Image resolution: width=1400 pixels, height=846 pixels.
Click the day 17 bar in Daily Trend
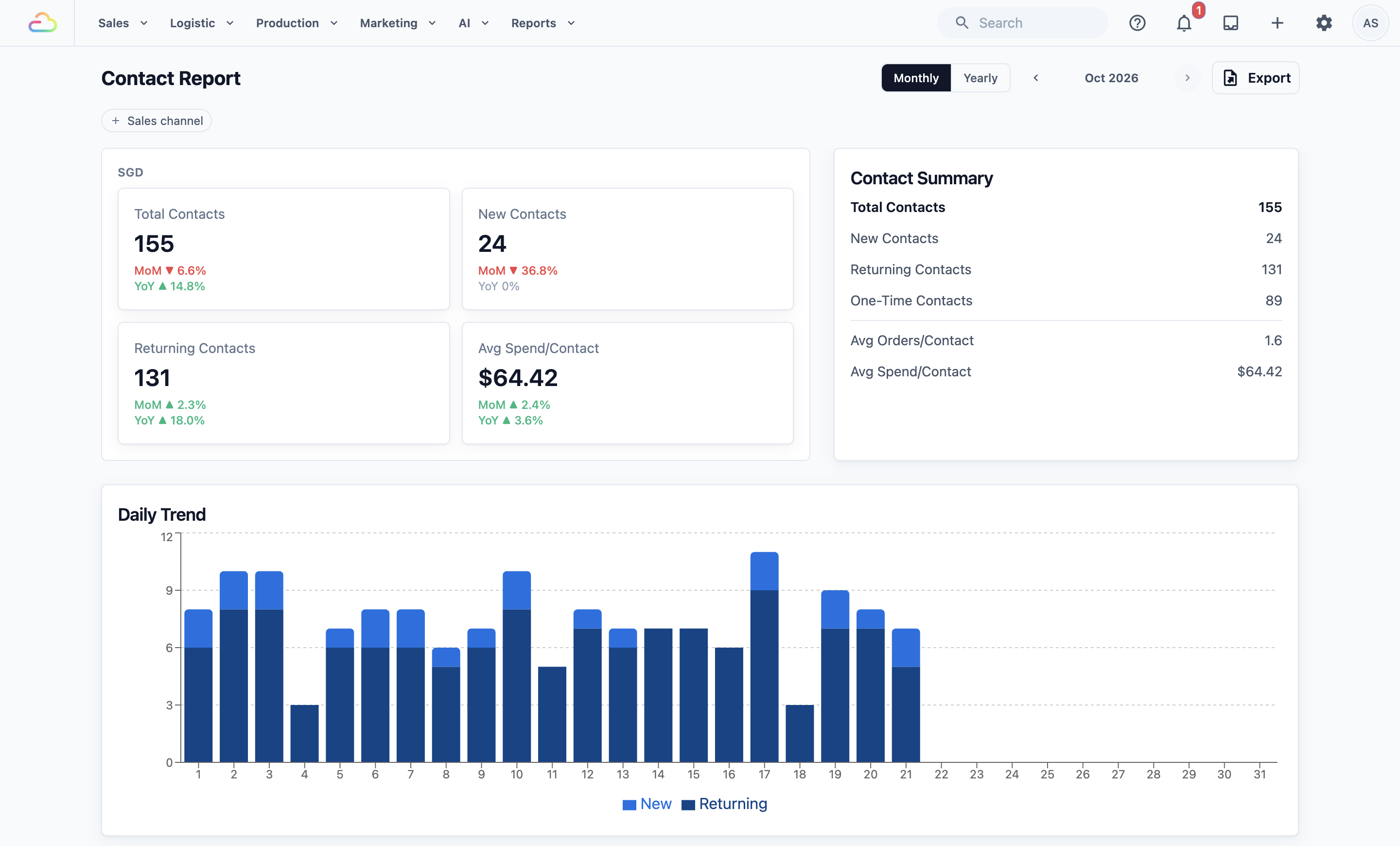[x=764, y=657]
